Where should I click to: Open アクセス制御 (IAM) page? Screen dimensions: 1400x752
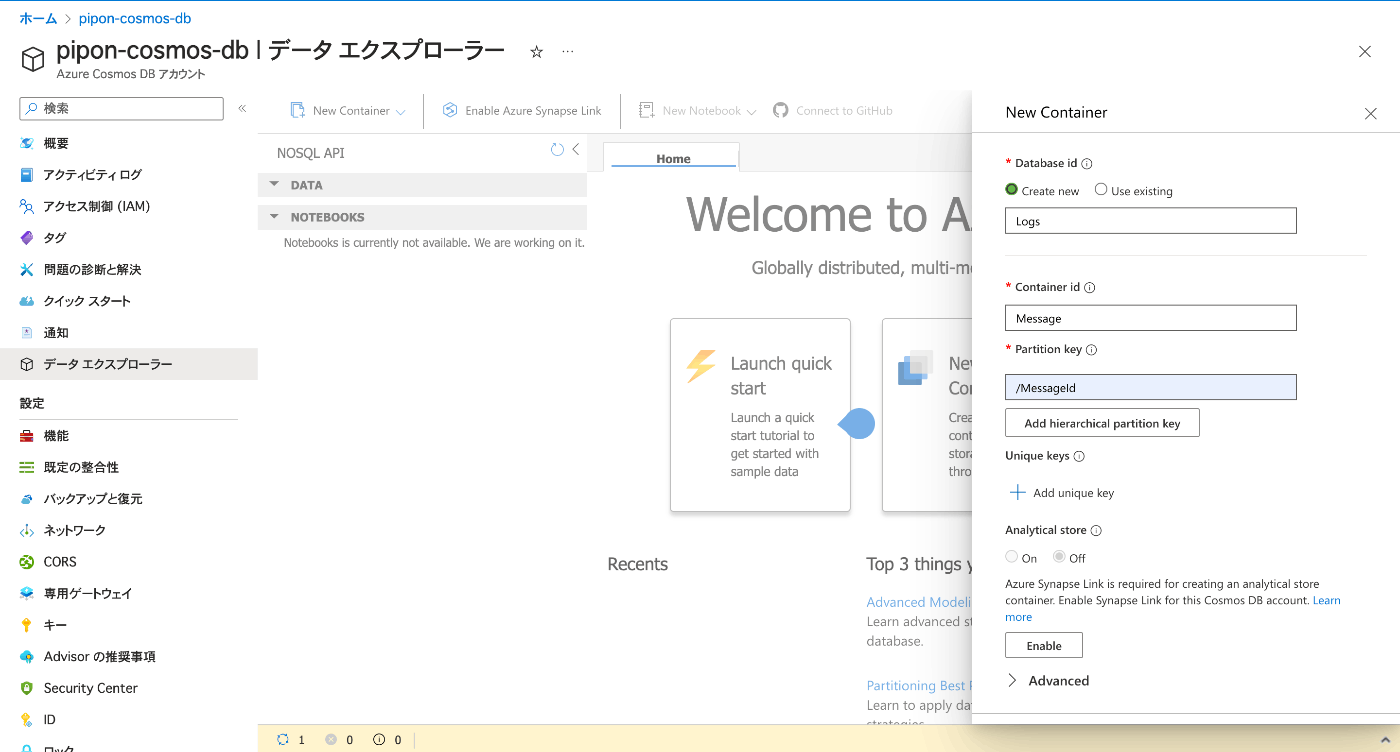(96, 206)
